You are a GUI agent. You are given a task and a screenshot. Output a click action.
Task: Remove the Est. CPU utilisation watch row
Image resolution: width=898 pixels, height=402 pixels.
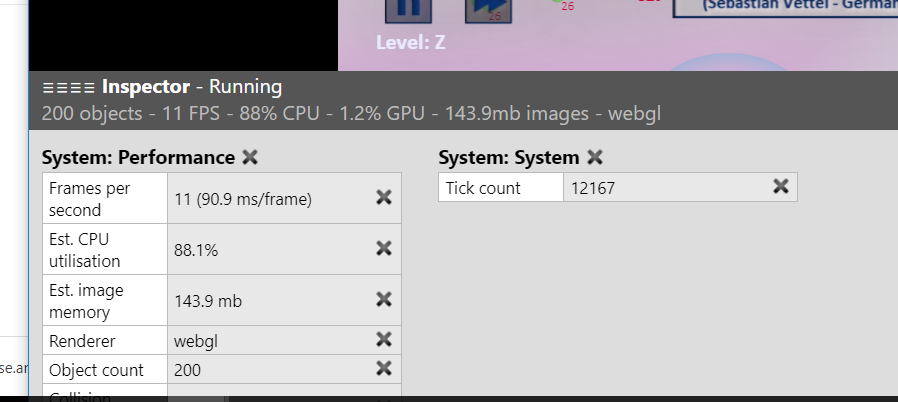[384, 248]
